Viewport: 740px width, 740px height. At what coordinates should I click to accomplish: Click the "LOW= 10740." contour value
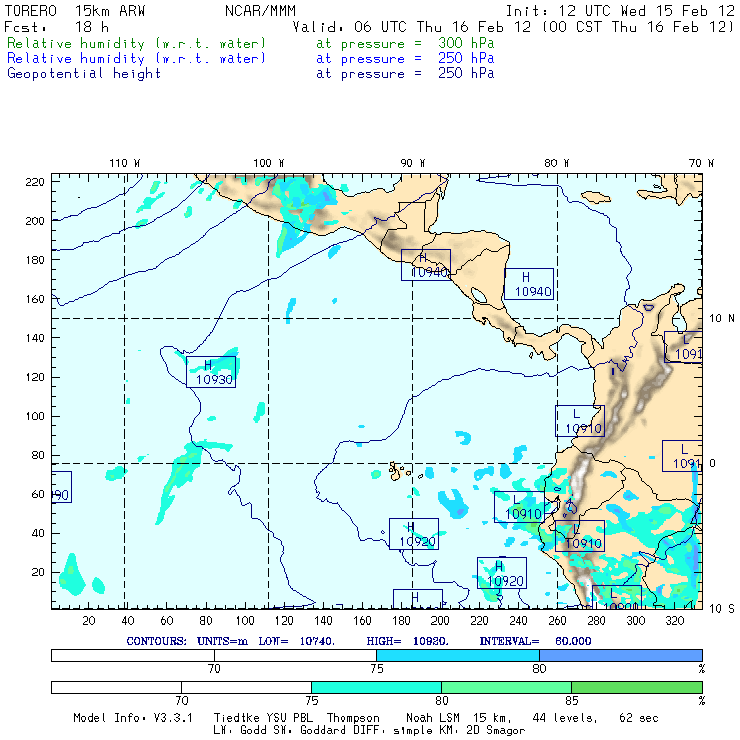(x=296, y=641)
